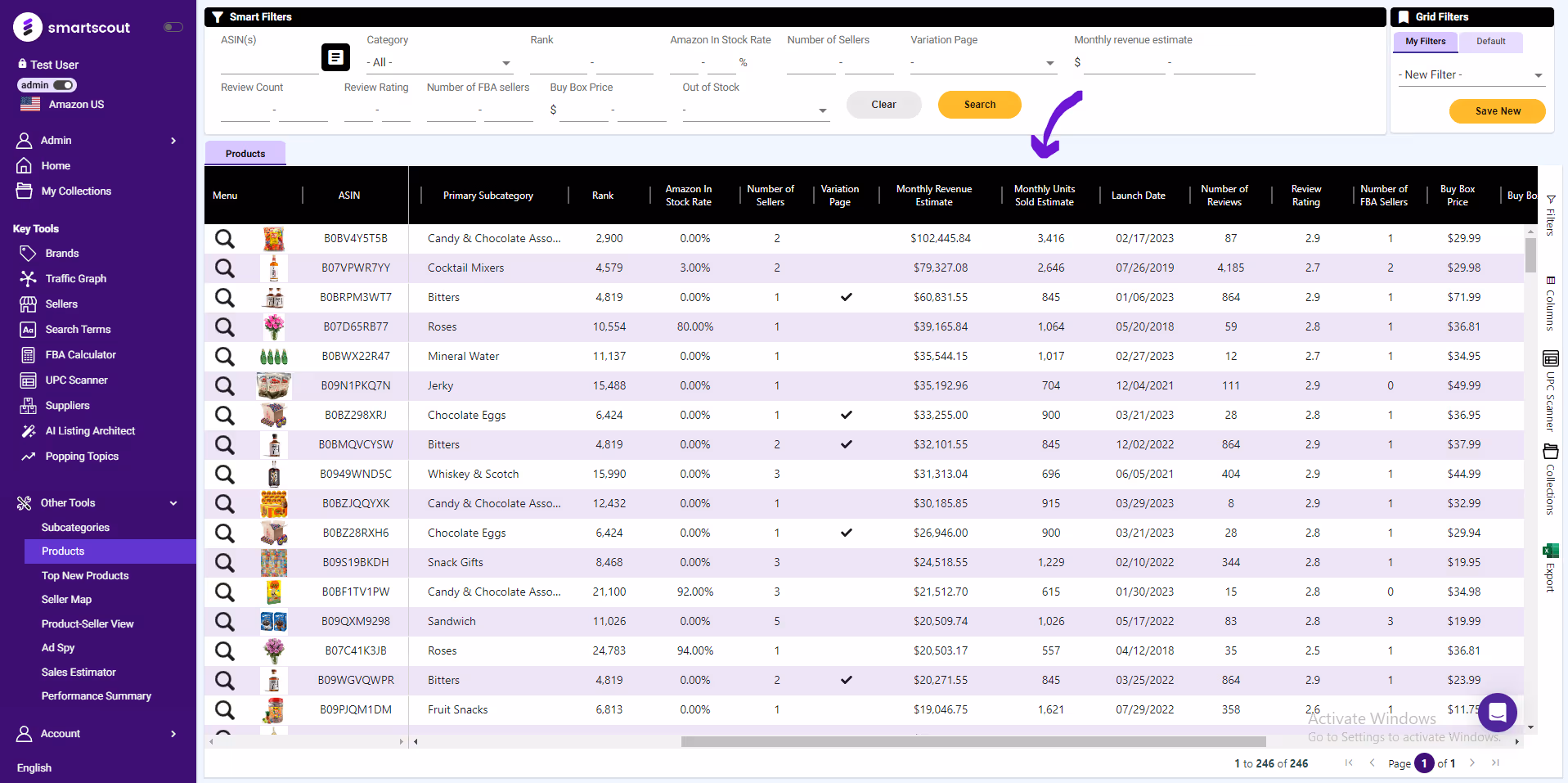Click Variation Page checkmark for B0BMQVCYSW
Viewport: 1568px width, 783px height.
(x=847, y=444)
